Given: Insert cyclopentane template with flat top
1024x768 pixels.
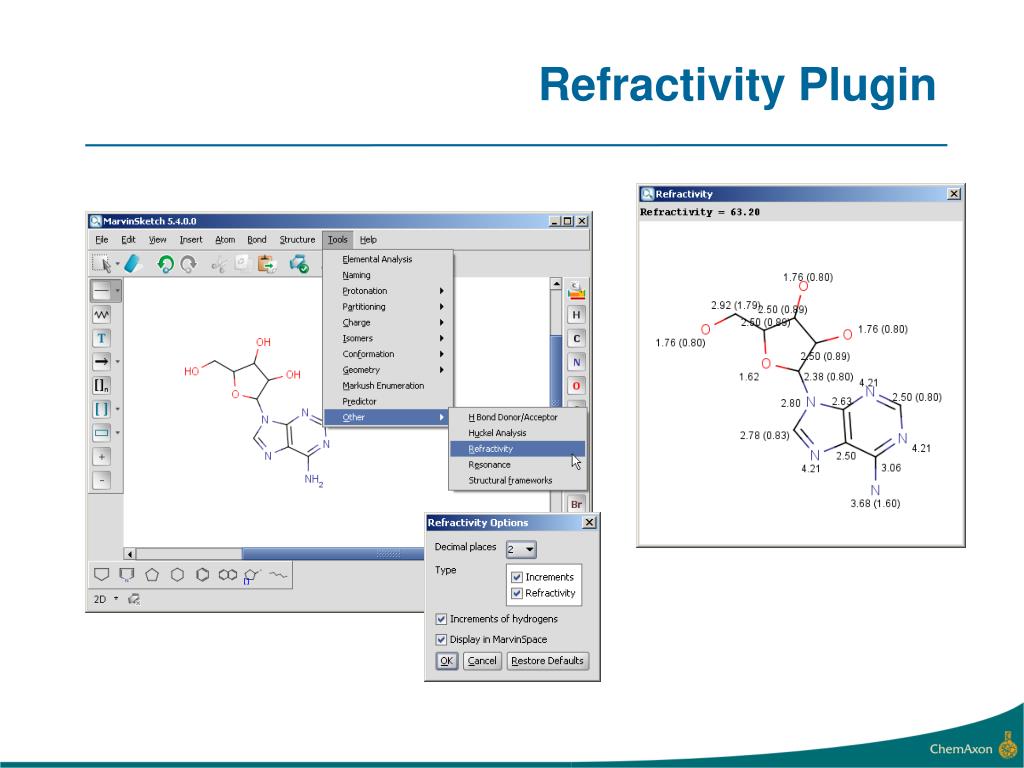Looking at the screenshot, I should tap(101, 575).
